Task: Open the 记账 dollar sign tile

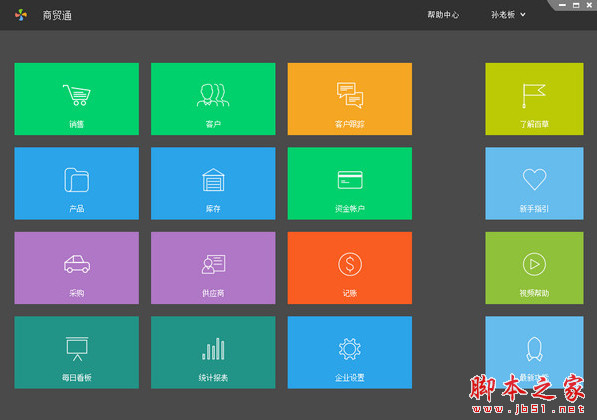Action: click(350, 268)
